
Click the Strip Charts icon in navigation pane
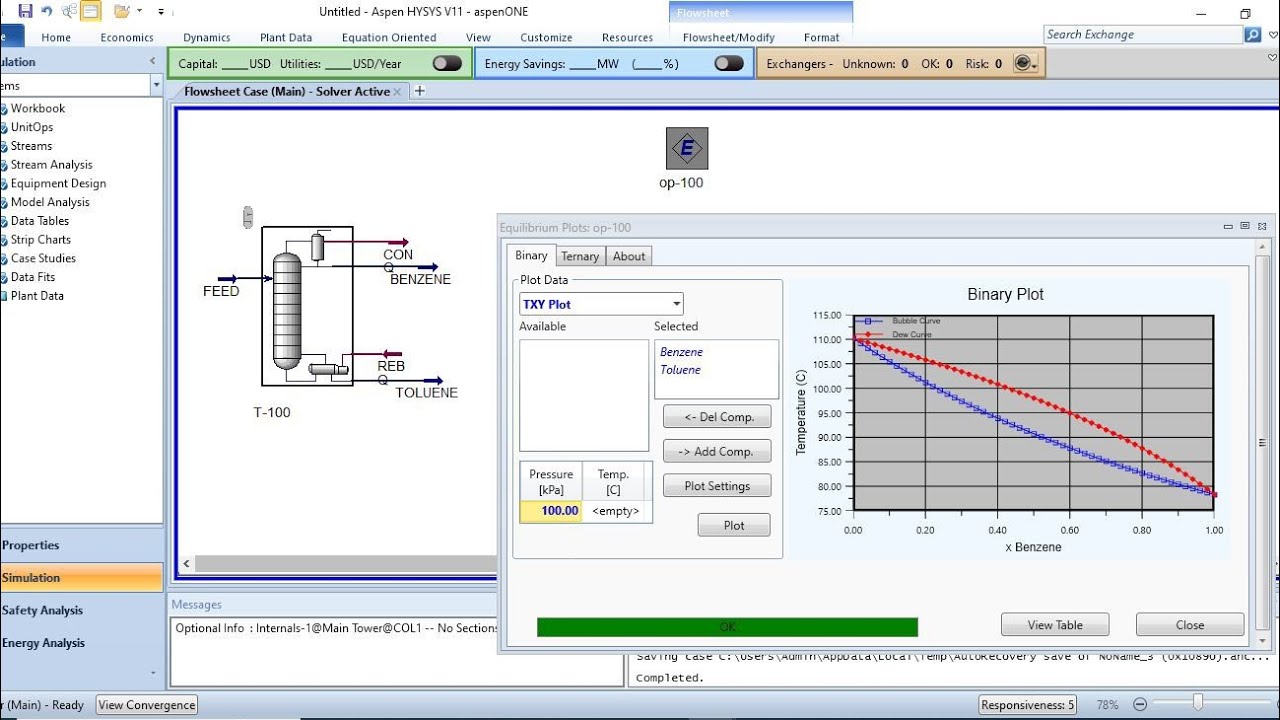tap(3, 240)
